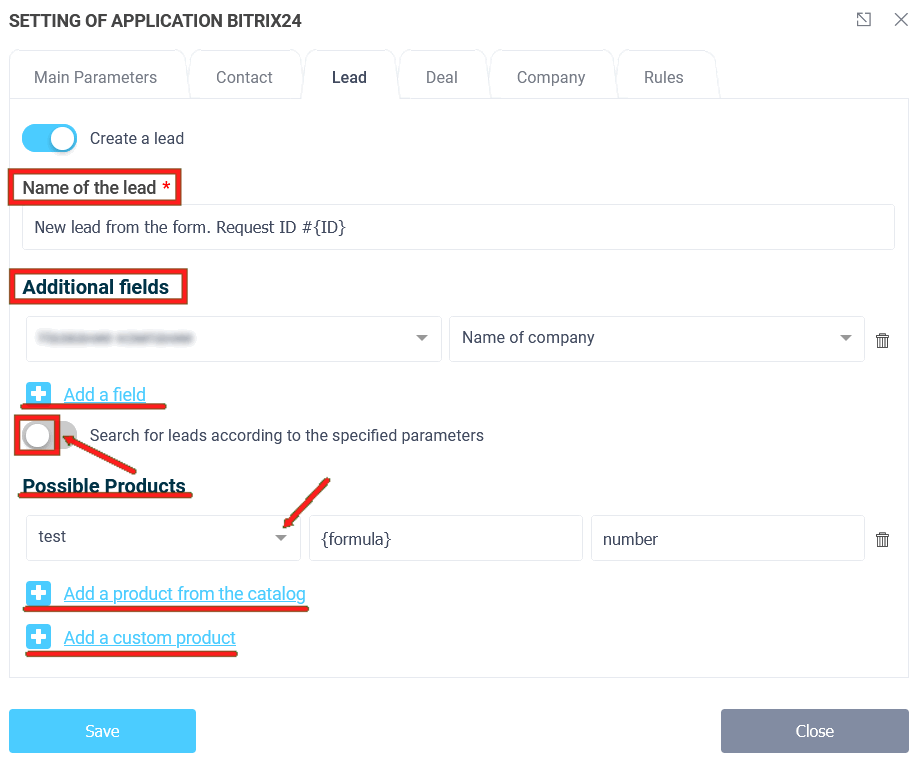Disable the Create a lead toggle
The height and width of the screenshot is (758, 917).
pos(49,138)
